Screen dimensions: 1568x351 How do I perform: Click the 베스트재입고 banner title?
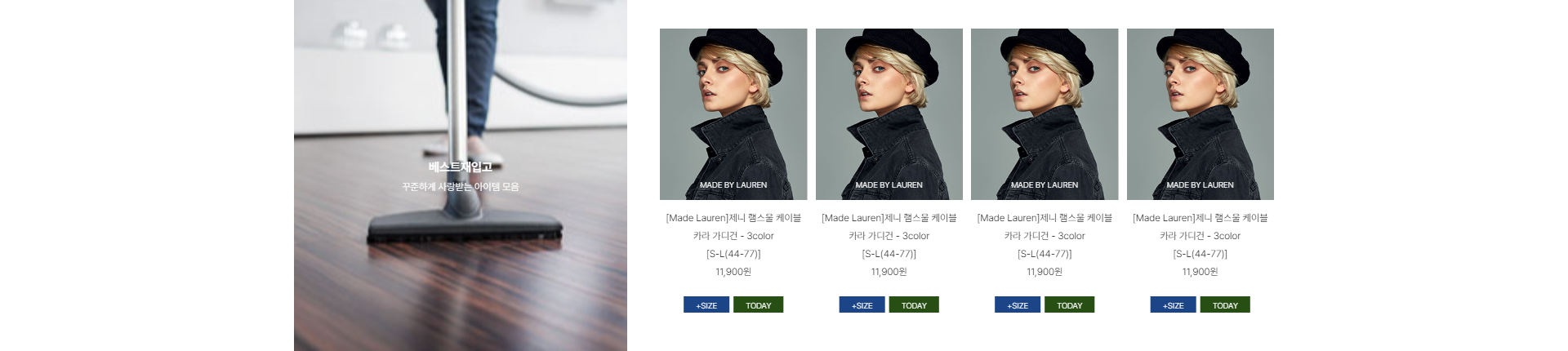point(461,167)
